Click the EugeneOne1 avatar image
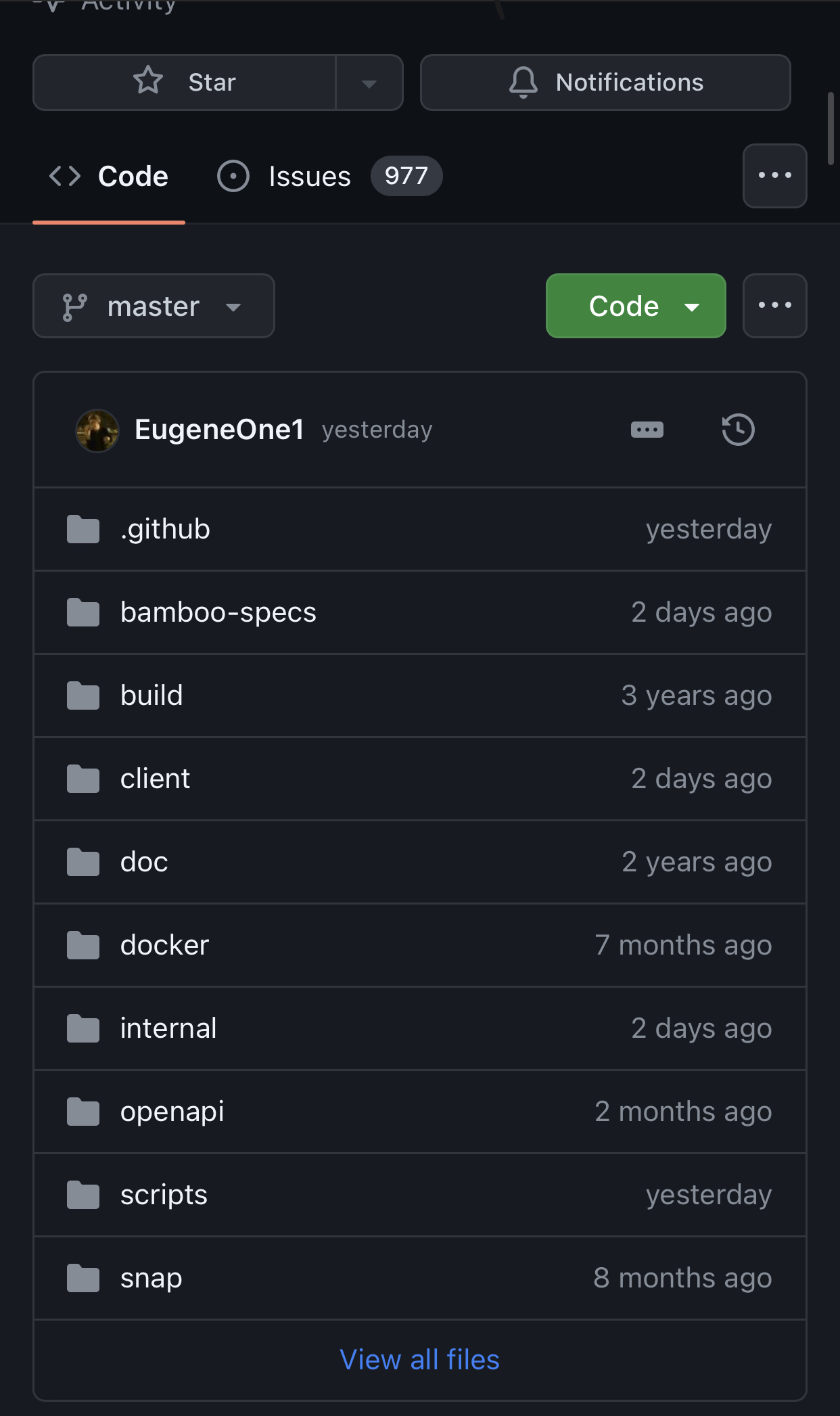 pyautogui.click(x=97, y=430)
